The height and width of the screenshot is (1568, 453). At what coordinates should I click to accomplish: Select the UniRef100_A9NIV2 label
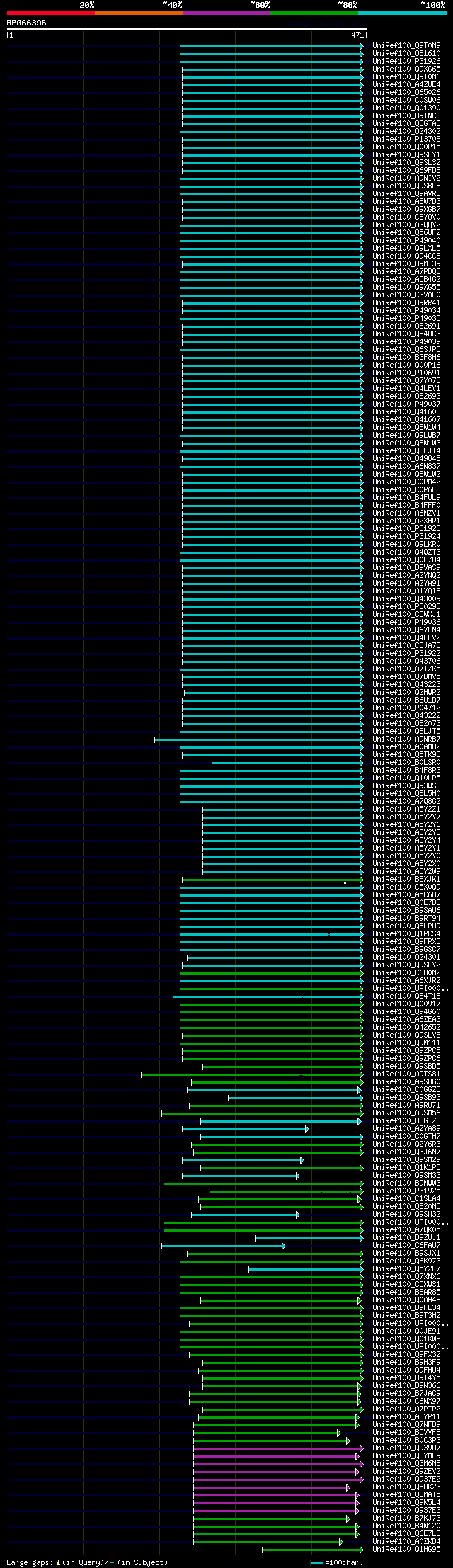pos(406,178)
